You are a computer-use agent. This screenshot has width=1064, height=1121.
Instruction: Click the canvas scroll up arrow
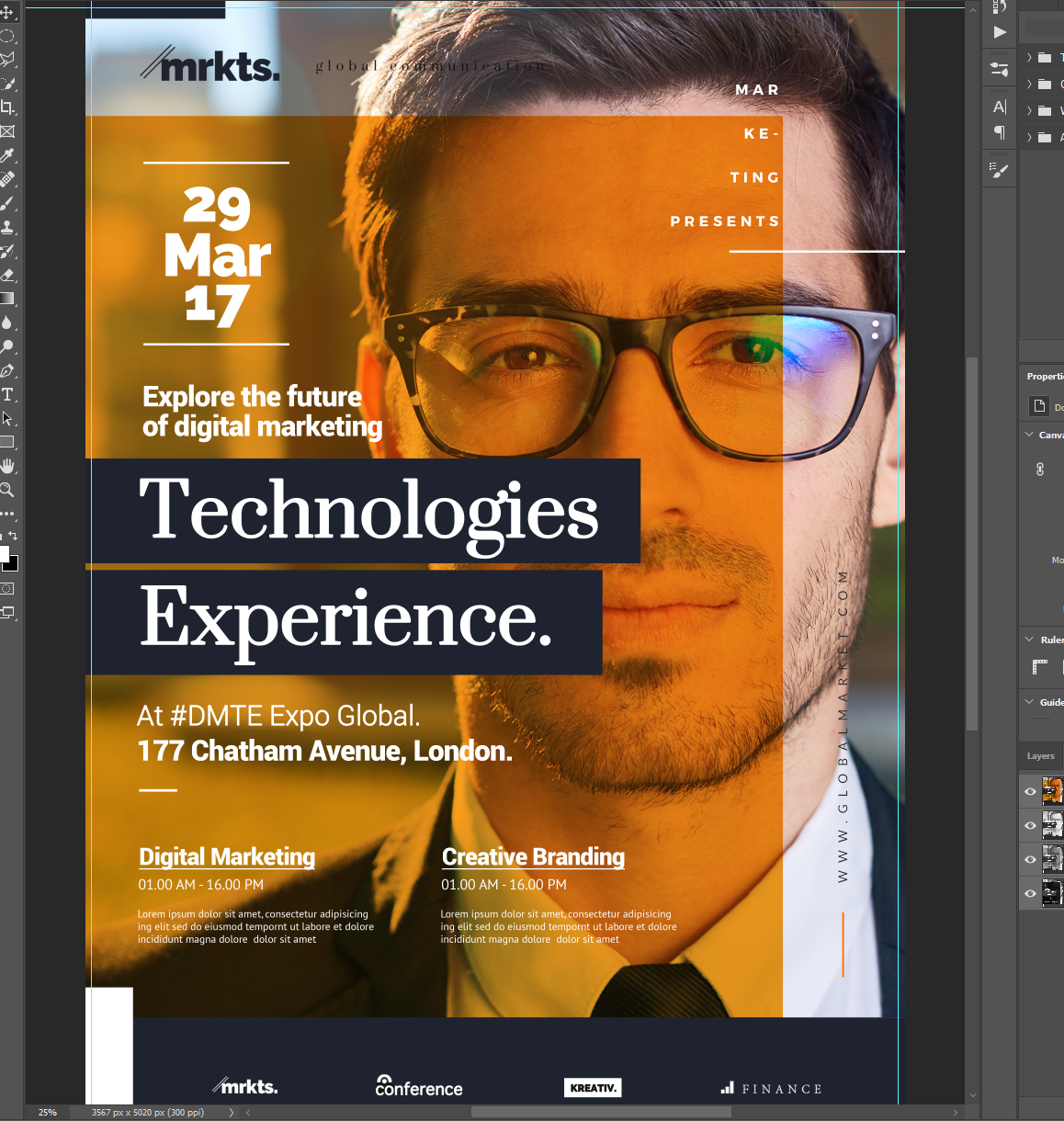(972, 10)
